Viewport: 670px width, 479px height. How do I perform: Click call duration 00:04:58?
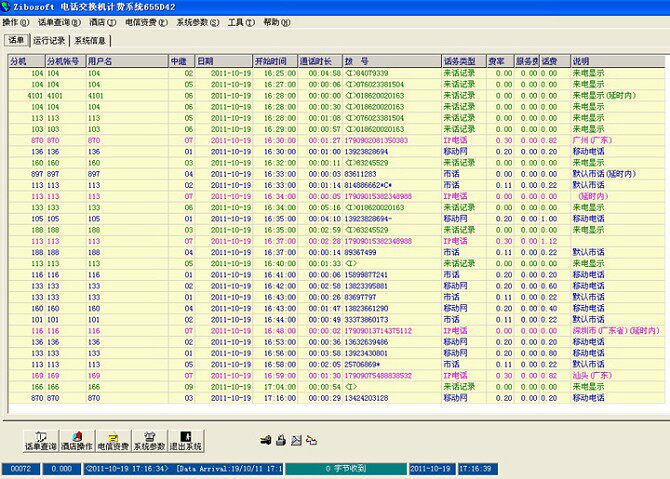[x=325, y=73]
